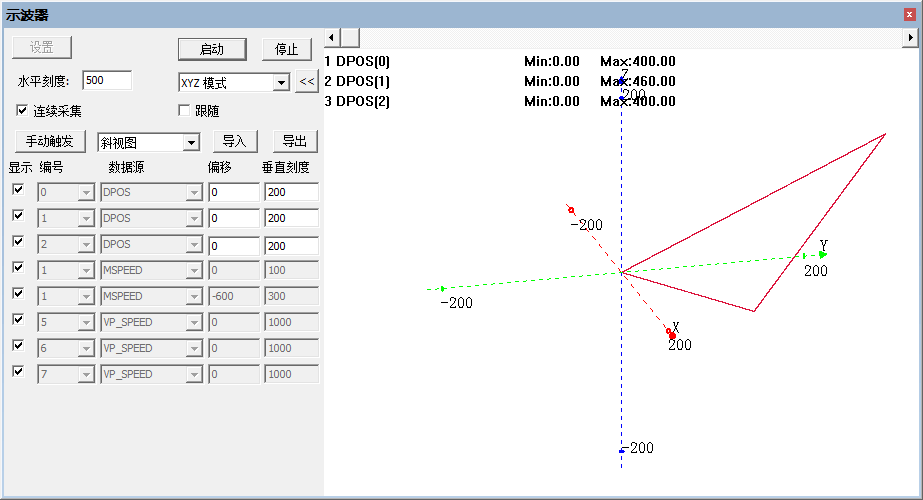Viewport: 923px width, 500px height.
Task: Toggle display checkbox for DPOS axis 1
Action: coord(18,216)
